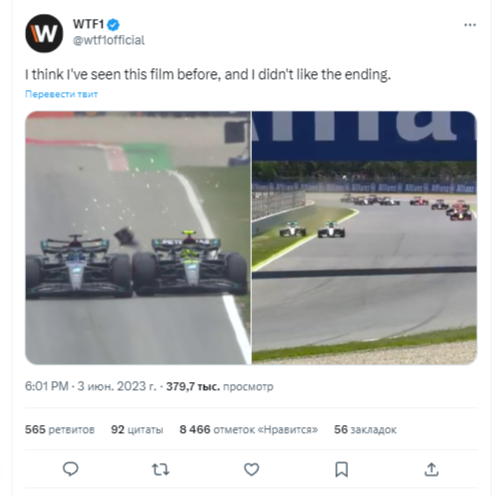The image size is (502, 497).
Task: Click 'Перевести твит' translate link
Action: point(61,94)
